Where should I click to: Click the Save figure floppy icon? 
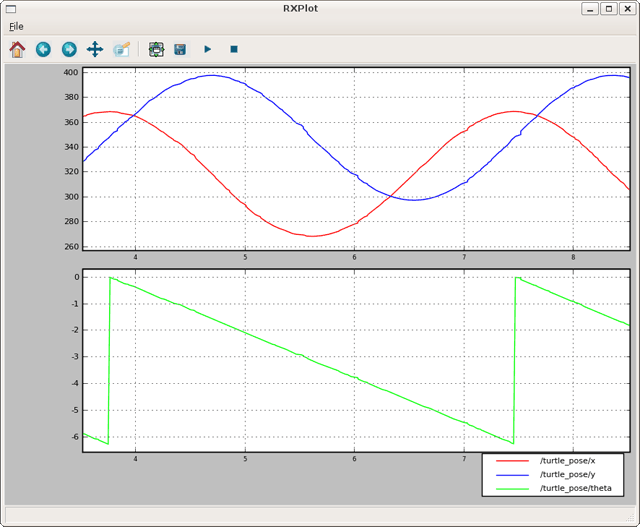[180, 49]
